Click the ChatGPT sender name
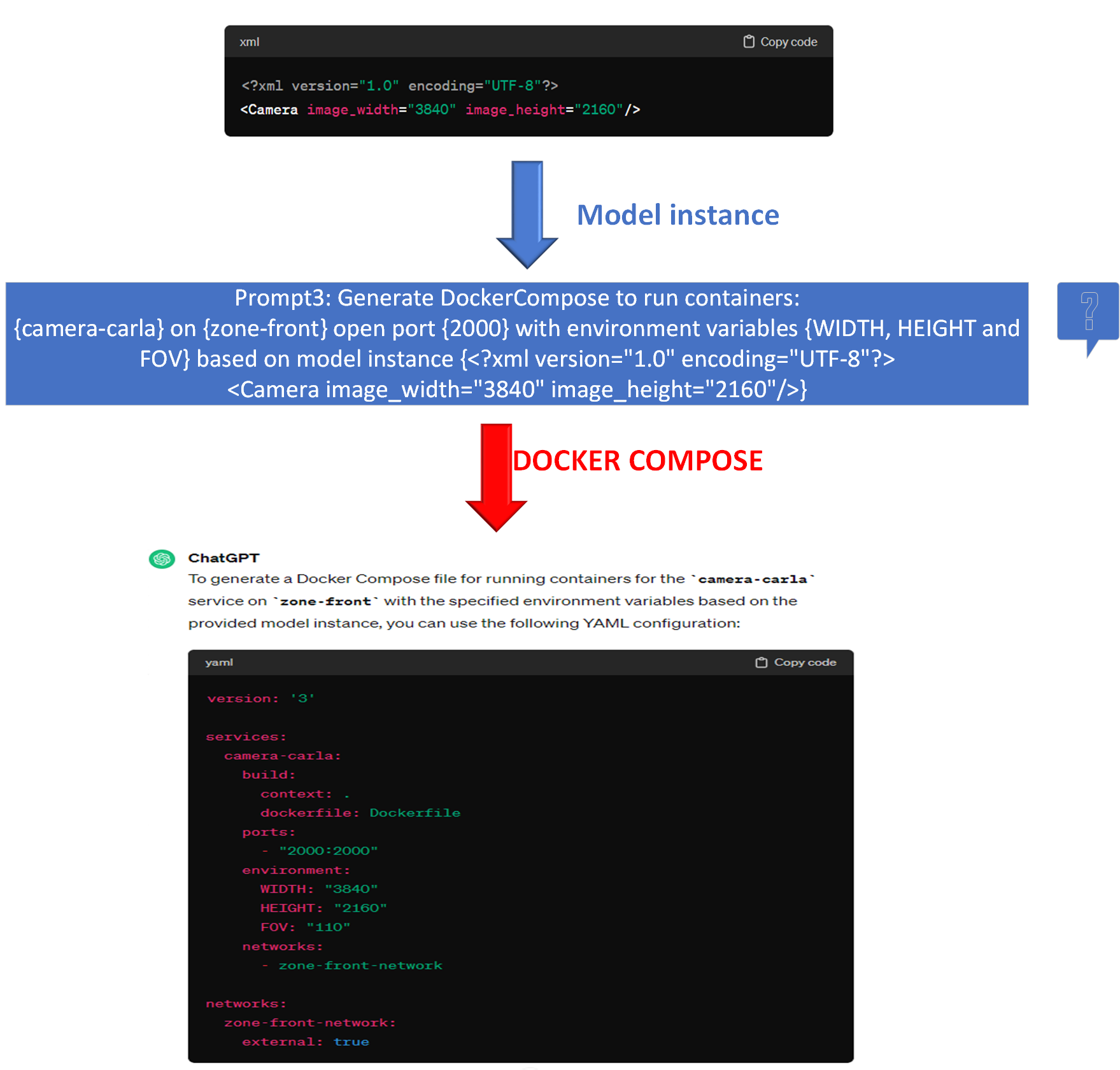Image resolution: width=1120 pixels, height=1070 pixels. click(x=223, y=558)
